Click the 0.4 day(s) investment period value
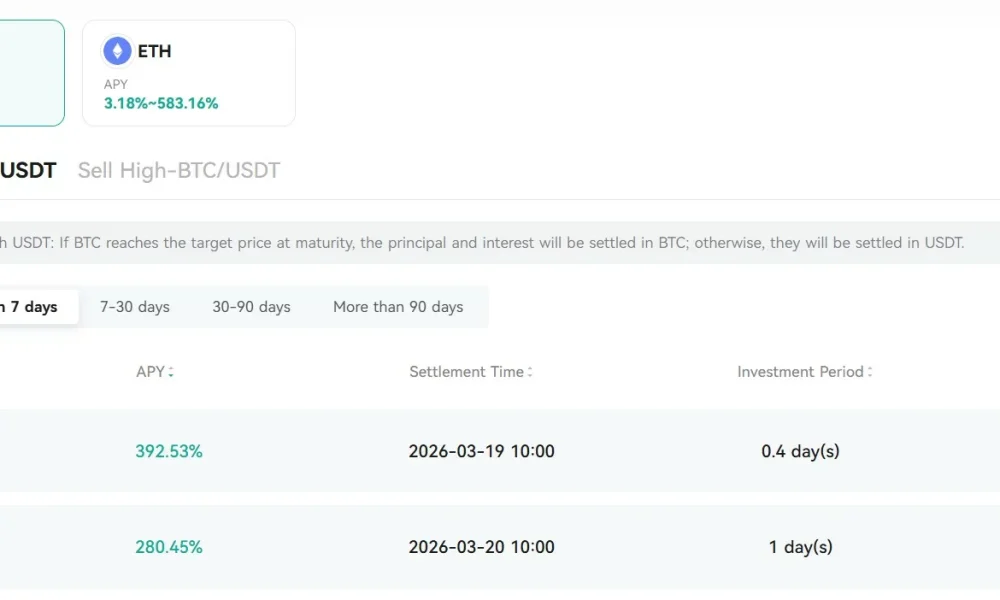The width and height of the screenshot is (1000, 600). (x=800, y=451)
